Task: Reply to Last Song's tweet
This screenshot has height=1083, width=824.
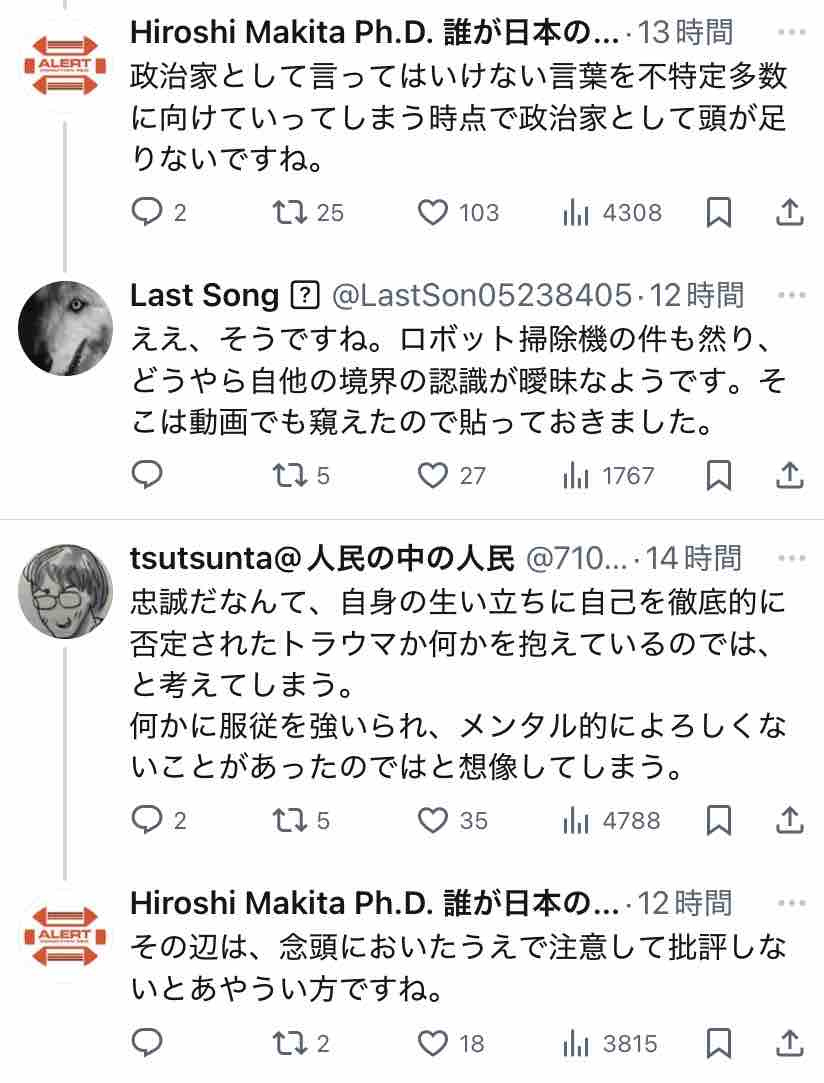Action: click(x=147, y=475)
